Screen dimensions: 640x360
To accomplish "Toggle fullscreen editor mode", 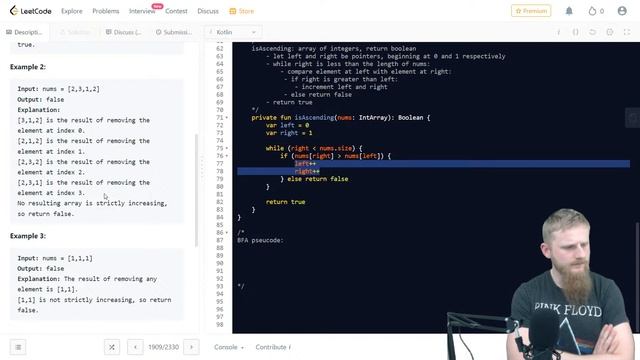I will click(627, 32).
